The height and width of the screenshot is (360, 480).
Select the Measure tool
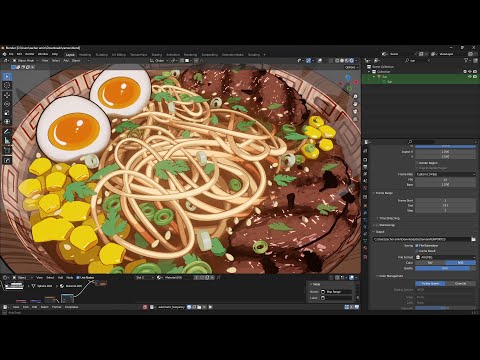7,141
